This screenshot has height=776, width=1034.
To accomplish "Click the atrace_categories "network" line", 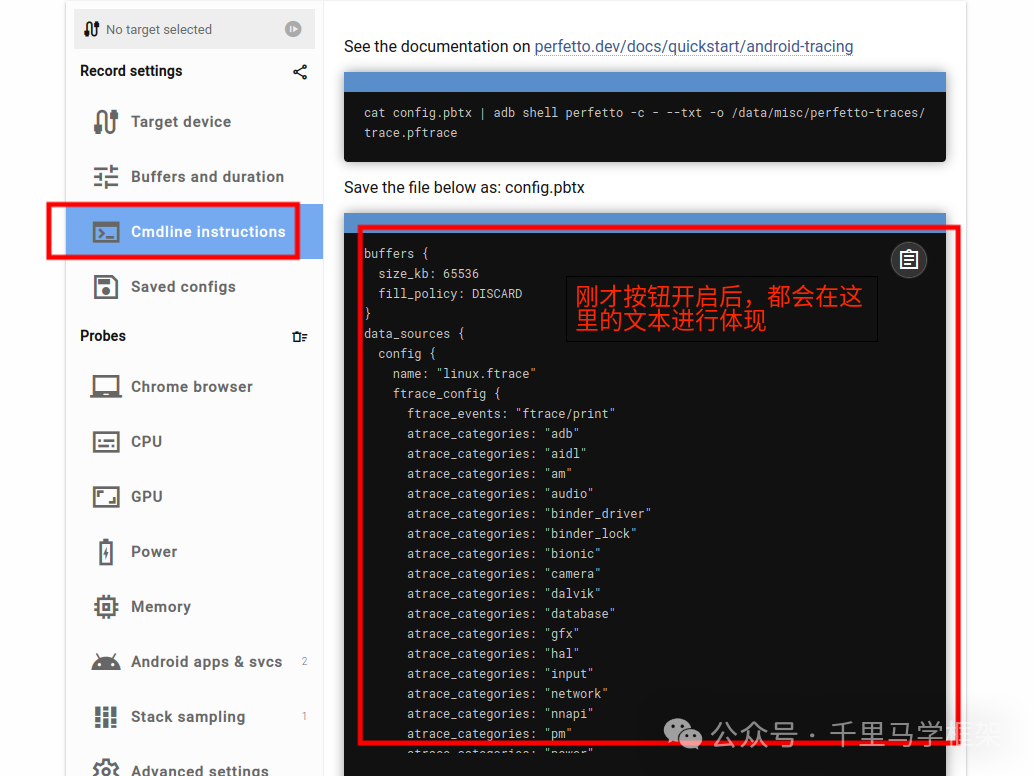I will [x=507, y=694].
